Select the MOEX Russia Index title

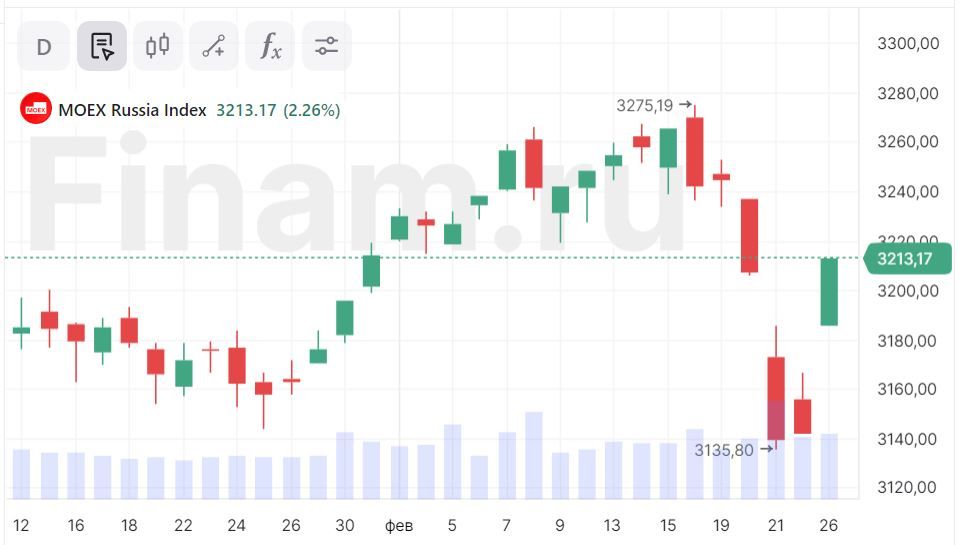pyautogui.click(x=132, y=110)
